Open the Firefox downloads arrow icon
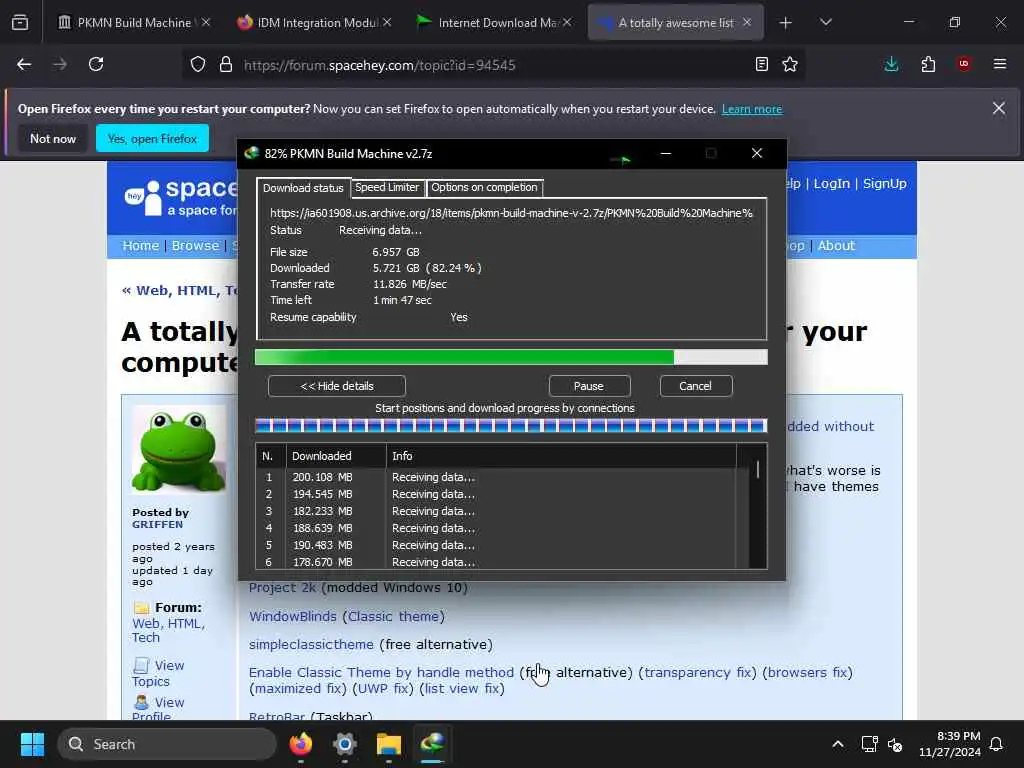 click(891, 64)
